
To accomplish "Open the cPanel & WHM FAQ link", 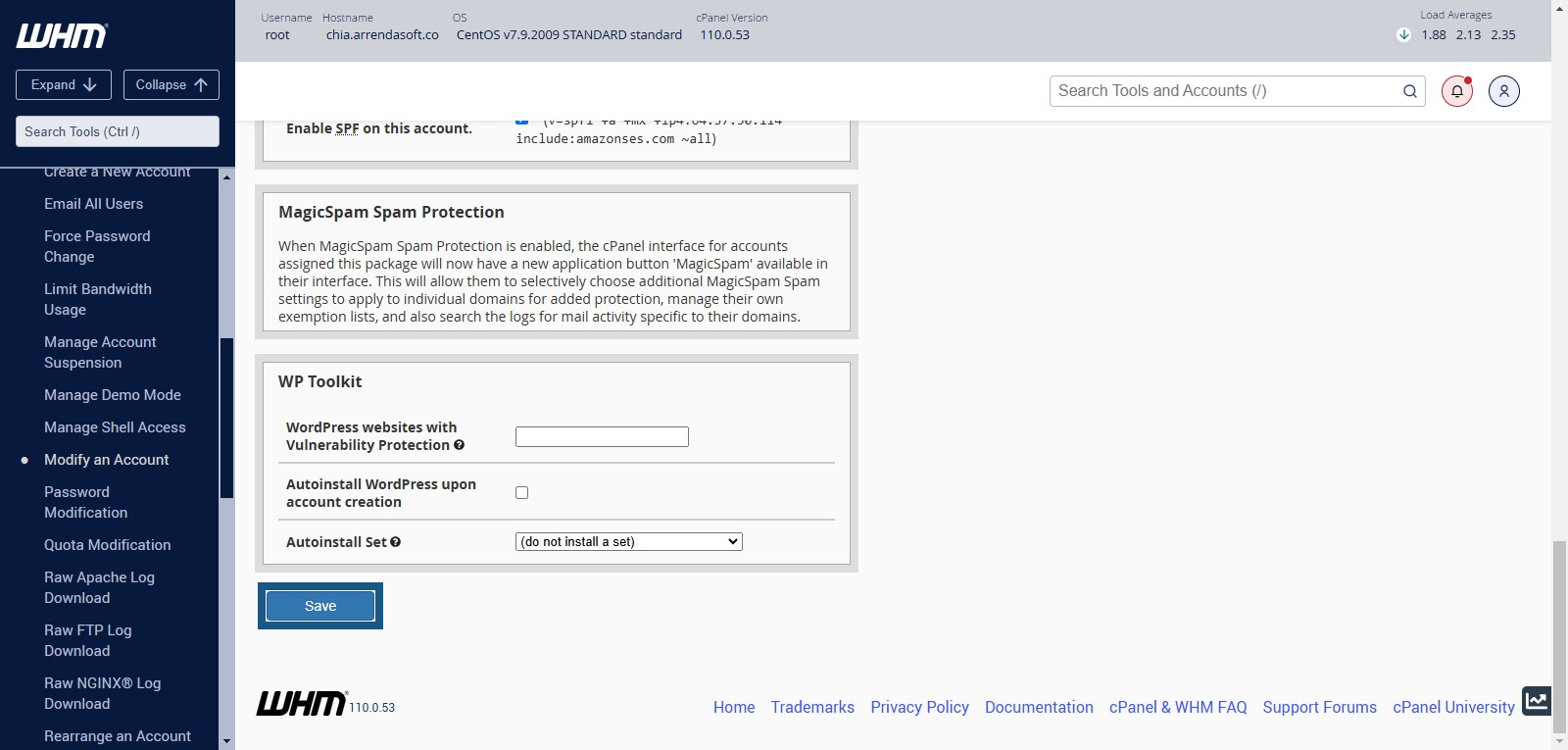I will (x=1178, y=707).
